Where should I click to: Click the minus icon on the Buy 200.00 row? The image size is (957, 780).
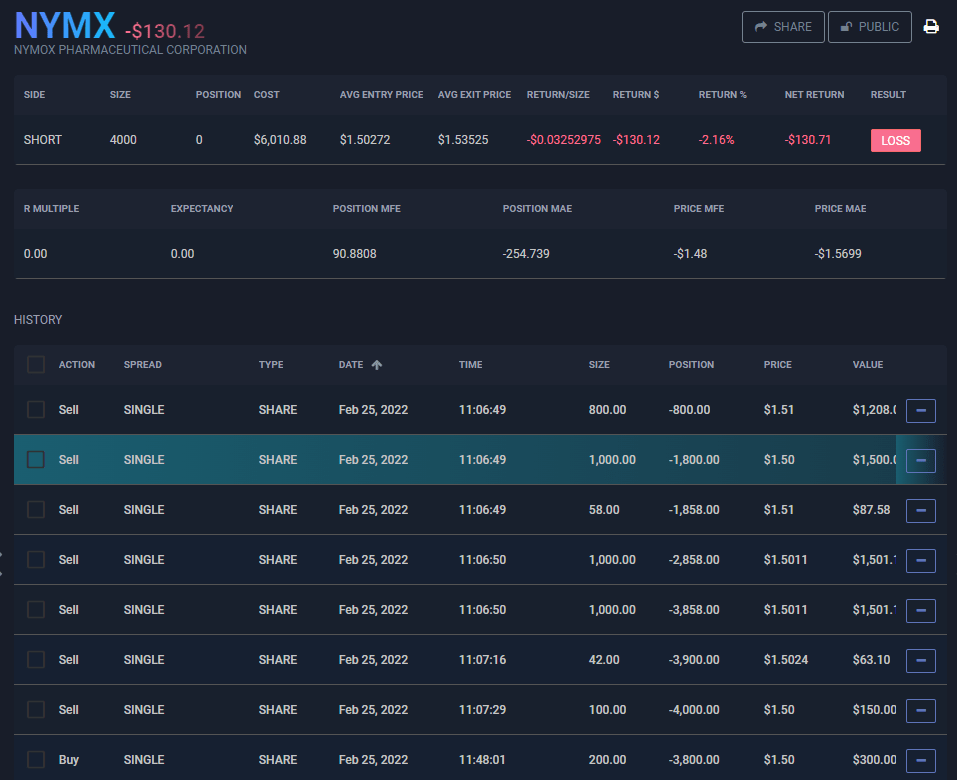point(920,760)
